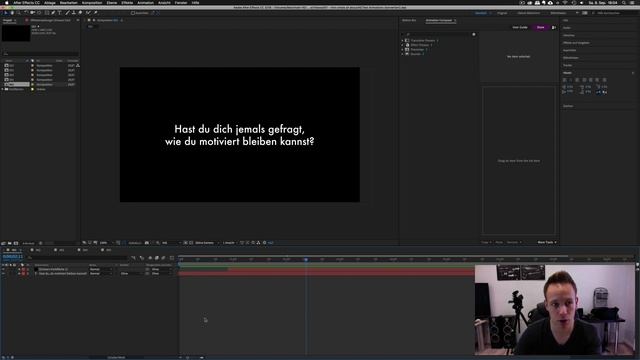Toggle visibility of the Hast du text layer
The width and height of the screenshot is (640, 360).
click(3, 273)
